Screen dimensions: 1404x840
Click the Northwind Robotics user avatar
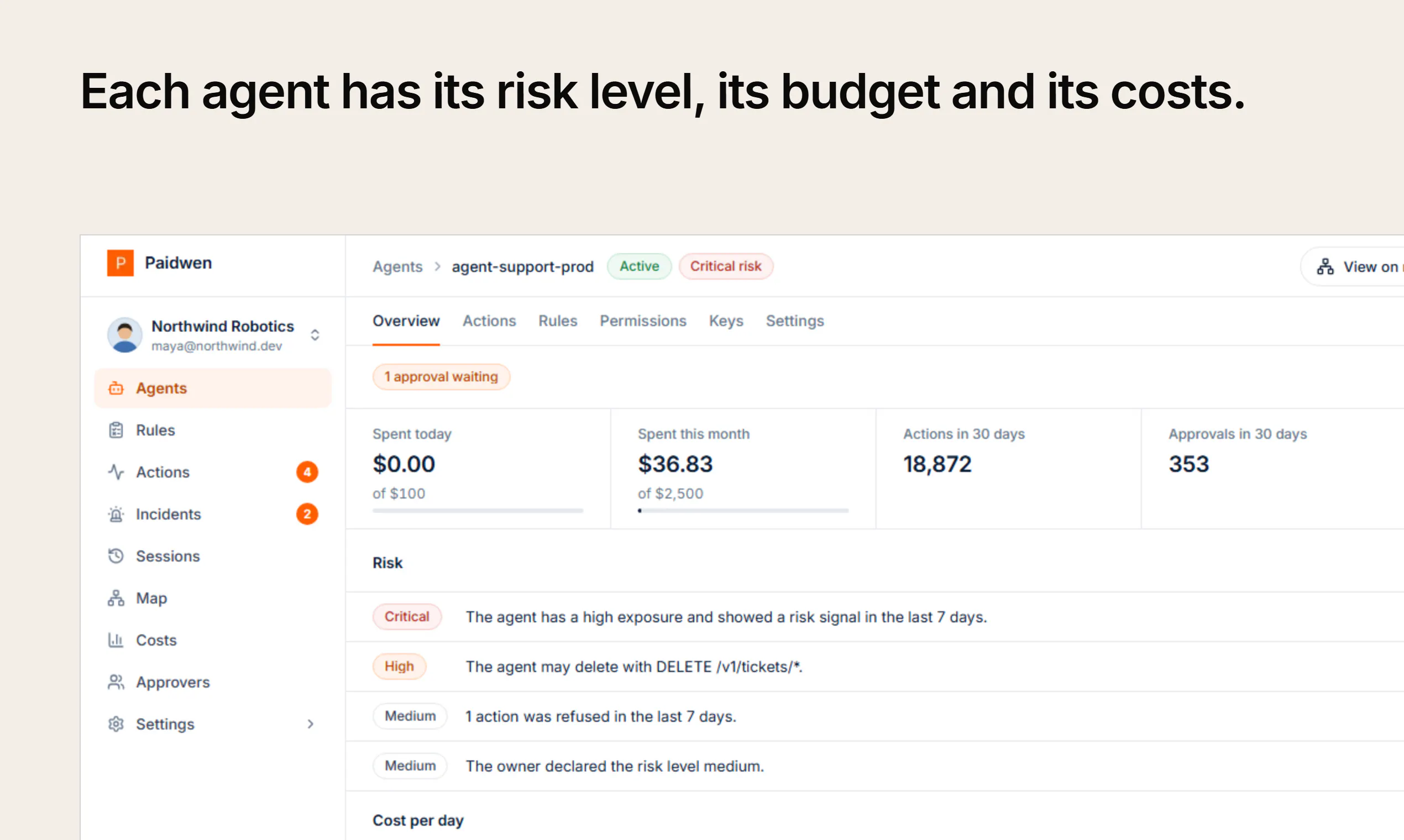[x=124, y=335]
